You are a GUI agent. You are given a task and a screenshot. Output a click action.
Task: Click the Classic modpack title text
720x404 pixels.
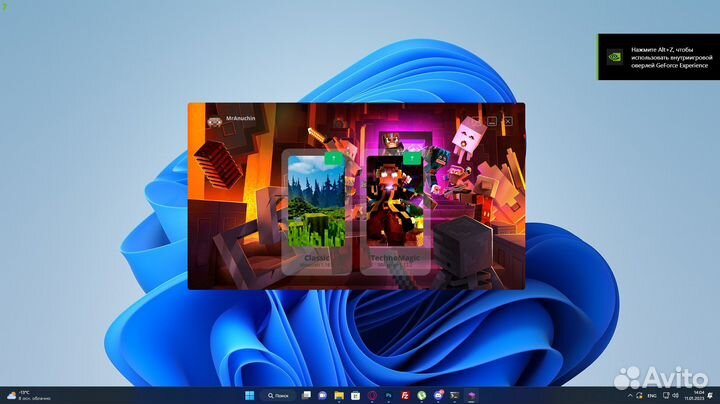click(x=316, y=258)
